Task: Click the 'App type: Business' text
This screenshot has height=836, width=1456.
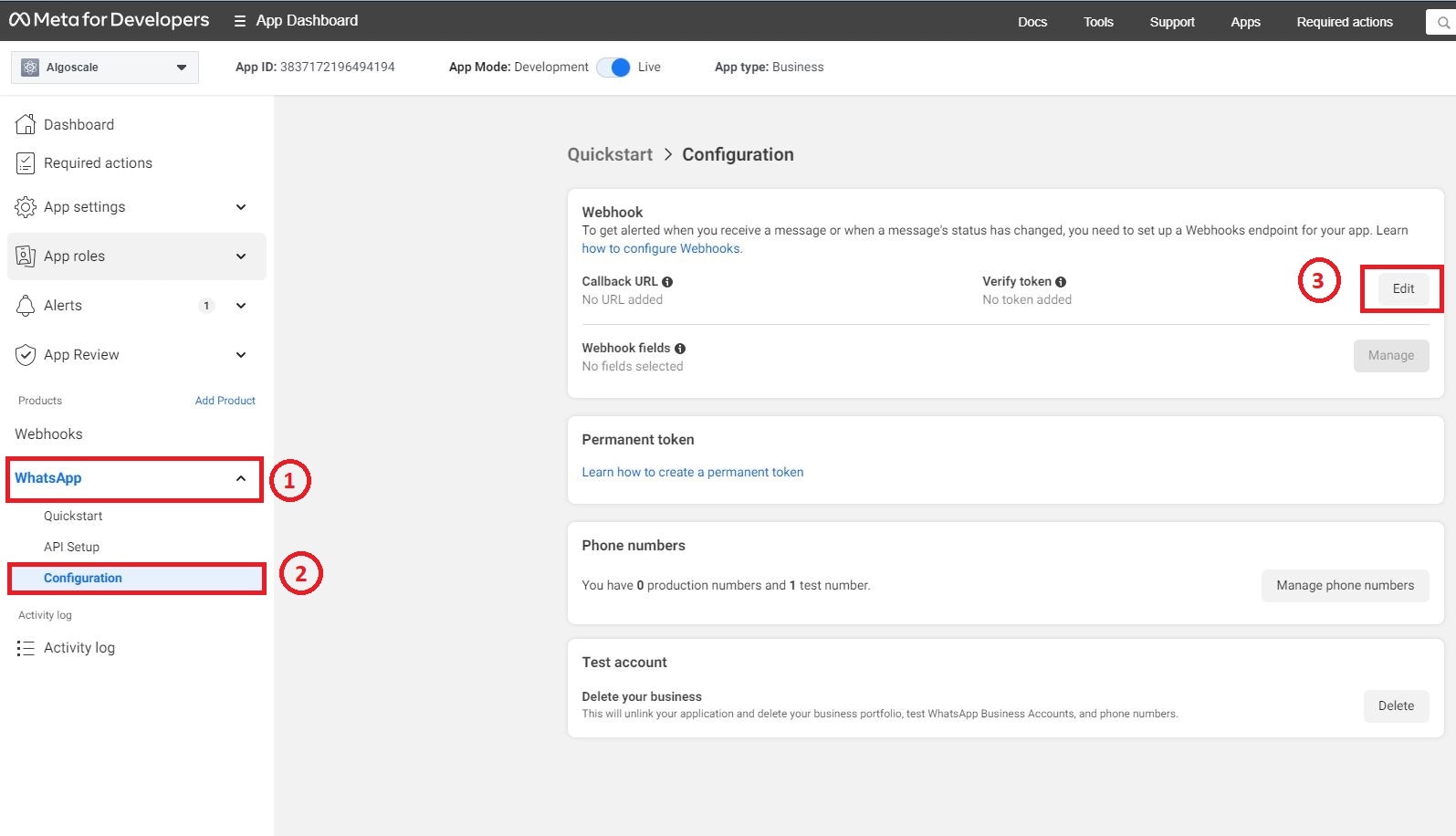Action: (x=770, y=68)
